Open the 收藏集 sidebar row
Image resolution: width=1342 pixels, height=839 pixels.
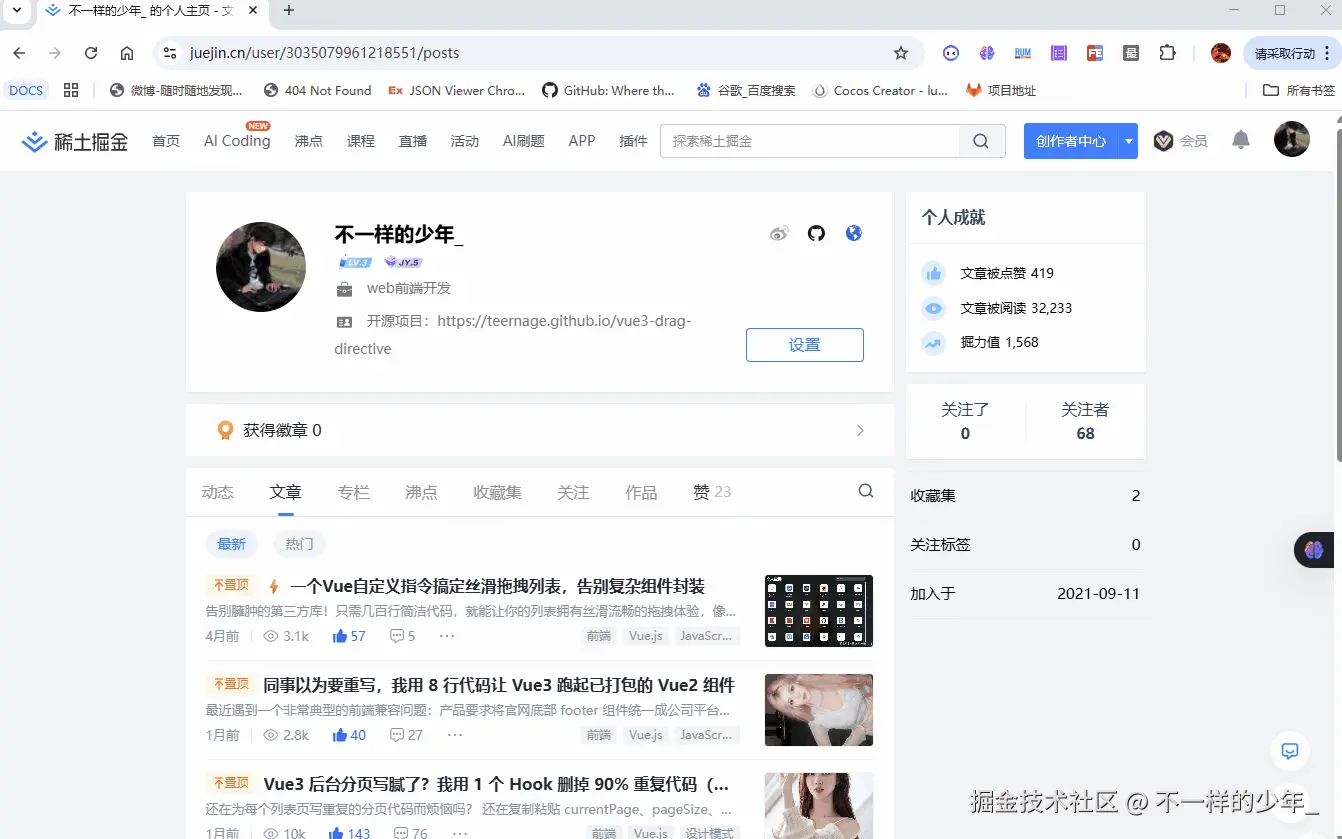1025,496
